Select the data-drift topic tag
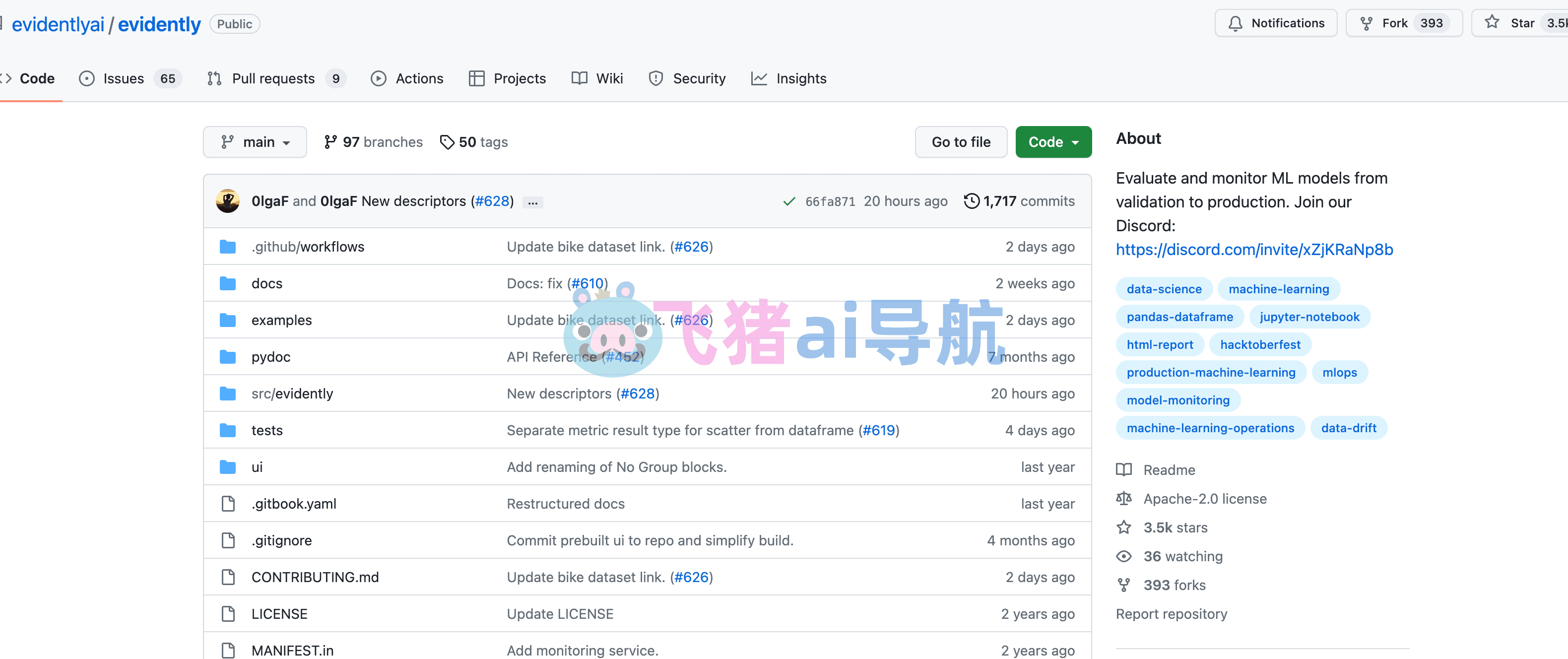Screen dimensions: 1568x659 [x=1348, y=428]
